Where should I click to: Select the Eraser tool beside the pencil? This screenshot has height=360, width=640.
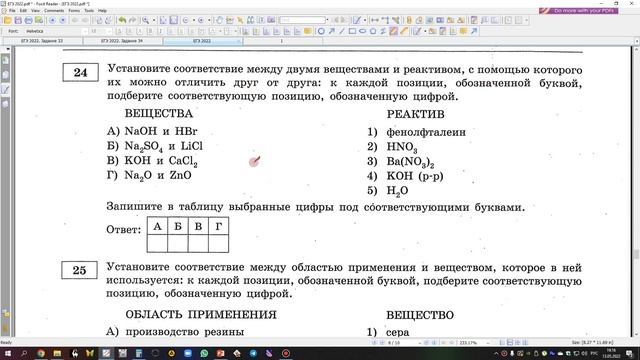[404, 31]
